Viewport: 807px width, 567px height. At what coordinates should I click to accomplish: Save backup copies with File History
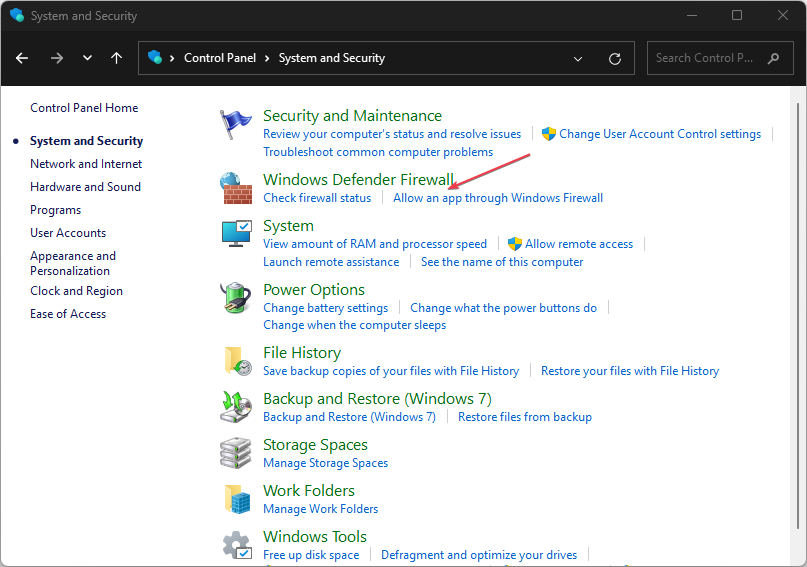coord(391,371)
